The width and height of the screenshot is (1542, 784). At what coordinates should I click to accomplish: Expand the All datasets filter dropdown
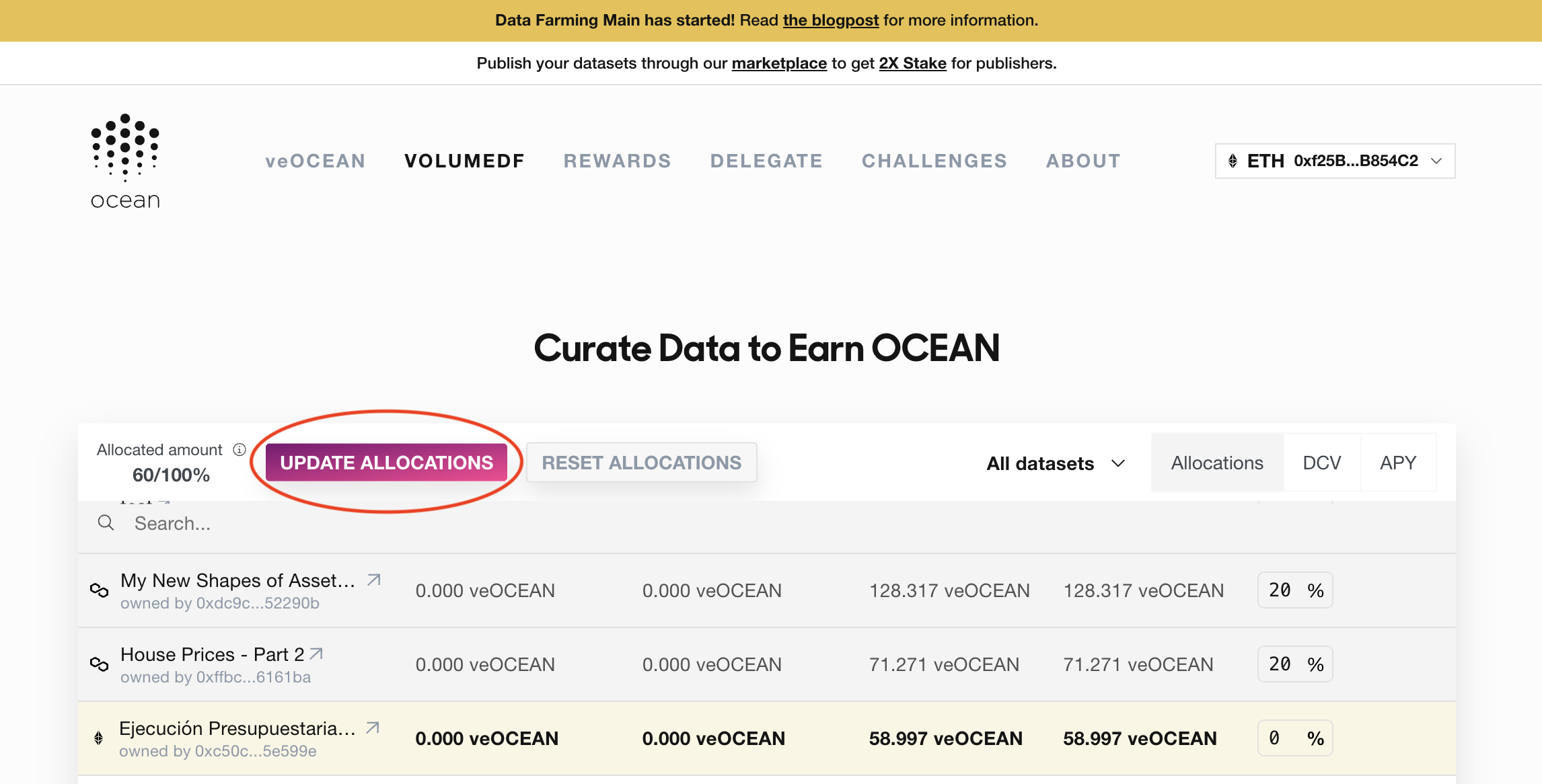(1056, 463)
